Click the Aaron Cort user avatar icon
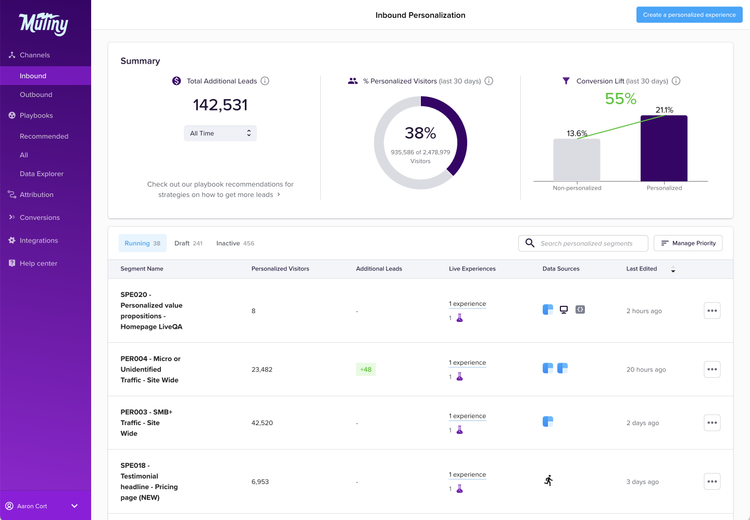Viewport: 750px width, 520px height. point(9,506)
